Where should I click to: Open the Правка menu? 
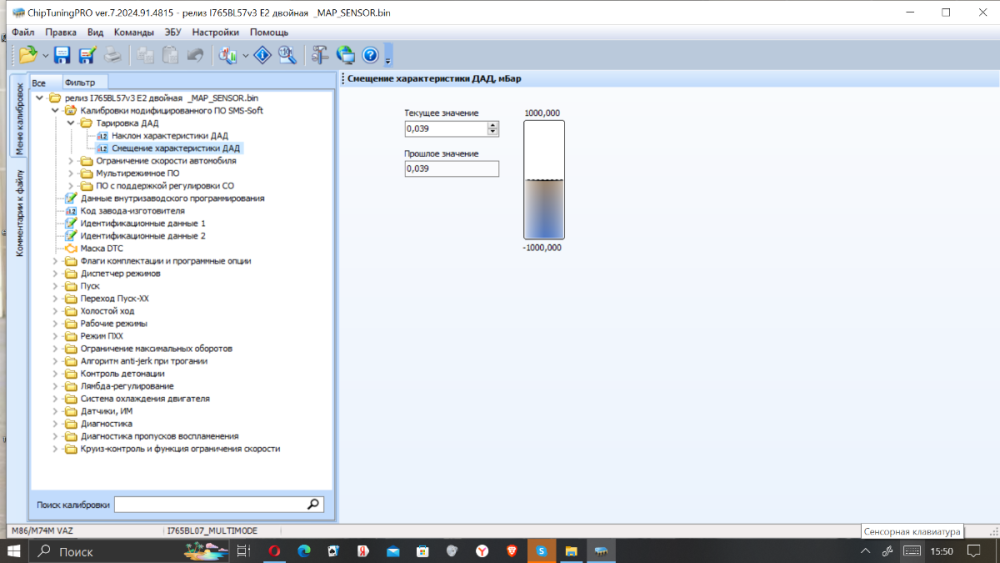pyautogui.click(x=61, y=32)
